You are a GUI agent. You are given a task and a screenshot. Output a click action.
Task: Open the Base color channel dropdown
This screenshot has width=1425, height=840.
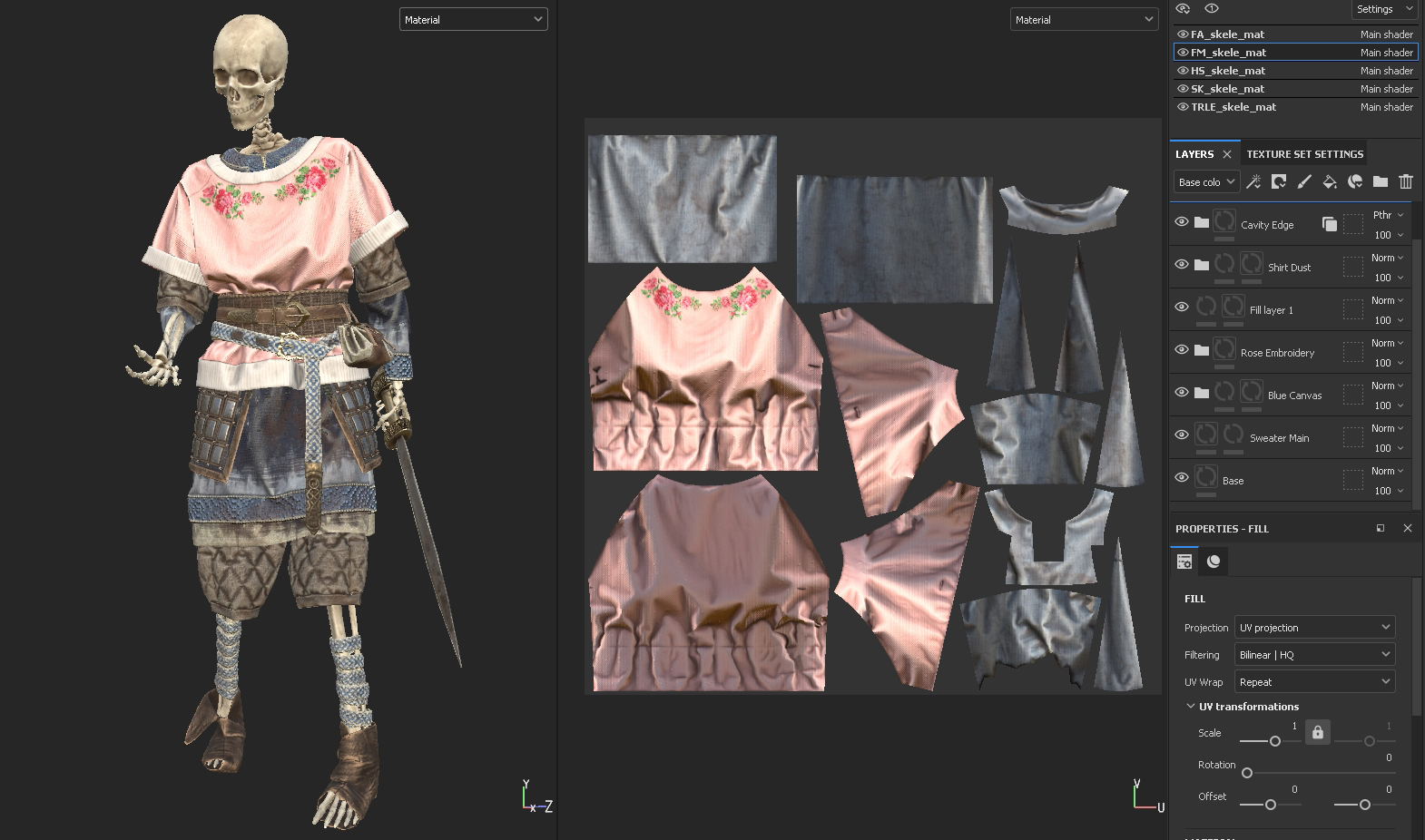pos(1206,182)
